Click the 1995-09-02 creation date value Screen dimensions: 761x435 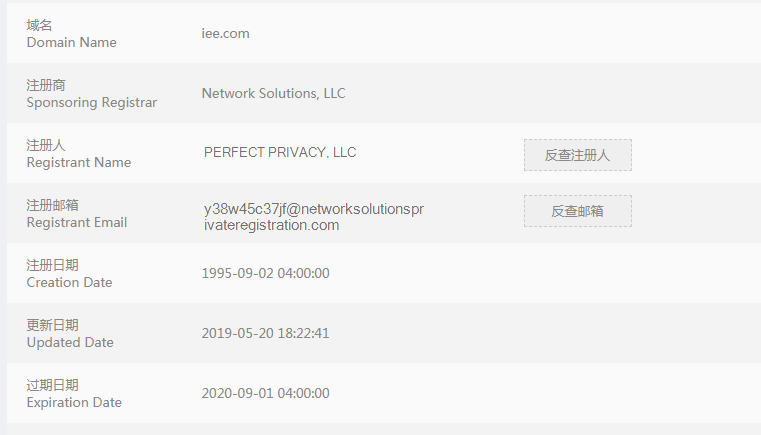tap(265, 273)
